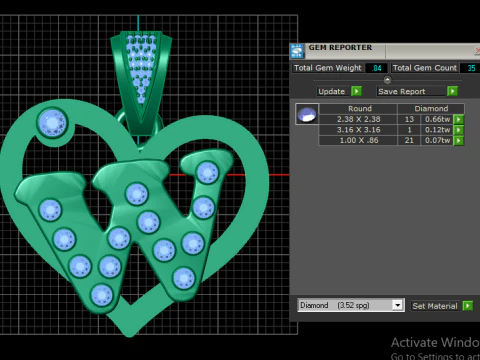
Task: Click the Update button
Action: pyautogui.click(x=334, y=91)
